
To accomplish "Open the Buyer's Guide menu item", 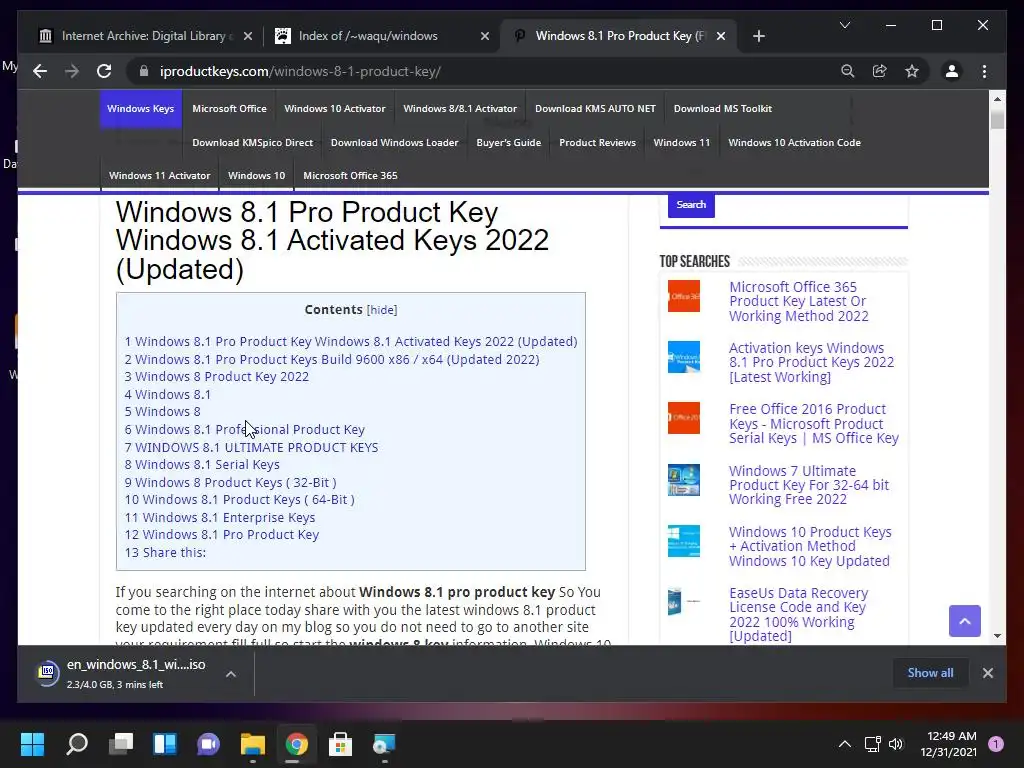I will (x=509, y=142).
